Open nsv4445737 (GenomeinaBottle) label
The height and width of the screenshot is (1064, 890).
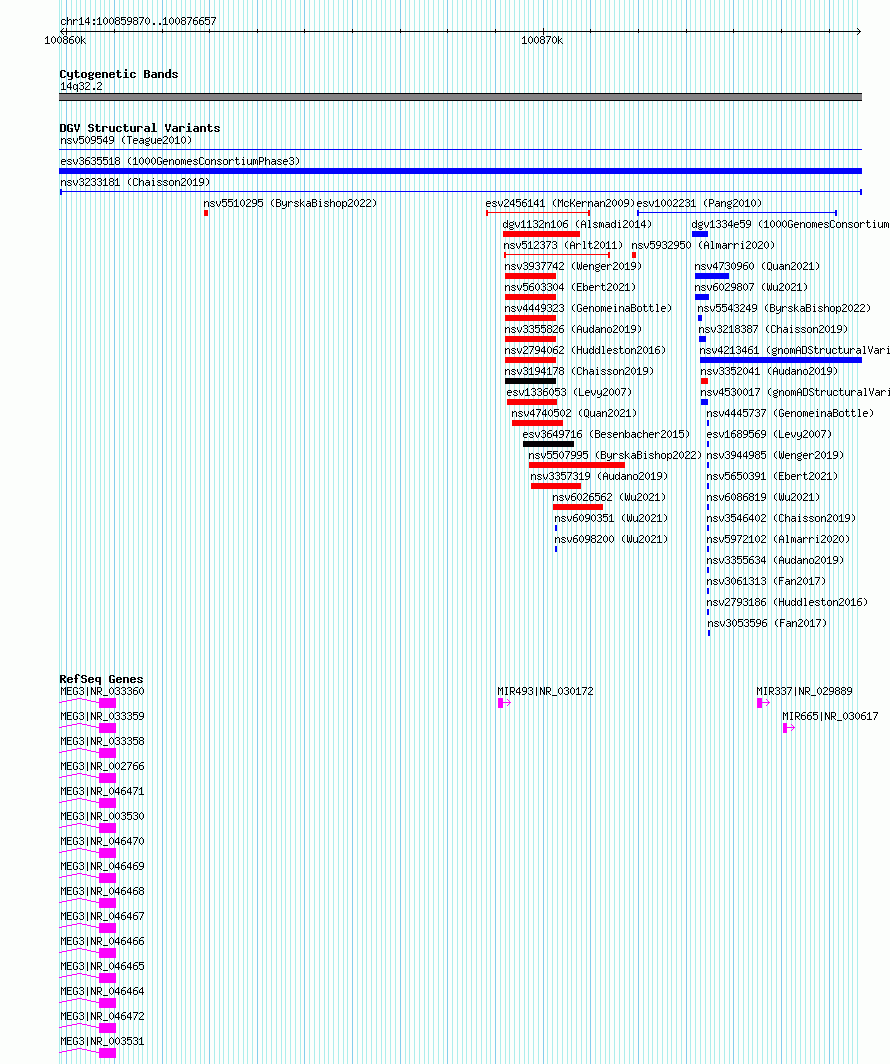(x=790, y=413)
